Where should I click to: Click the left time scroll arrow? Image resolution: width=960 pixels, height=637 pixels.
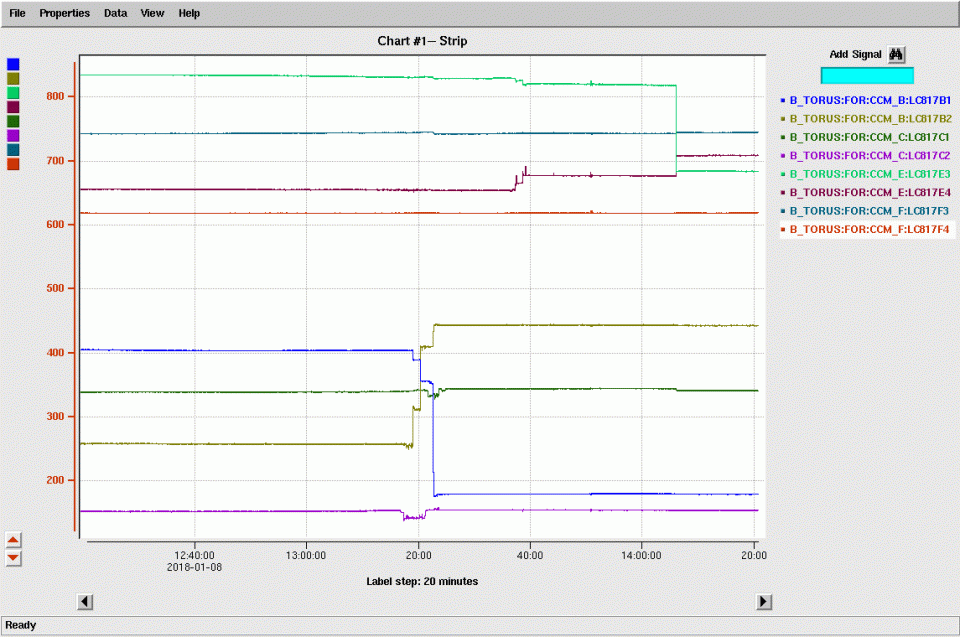[x=85, y=602]
